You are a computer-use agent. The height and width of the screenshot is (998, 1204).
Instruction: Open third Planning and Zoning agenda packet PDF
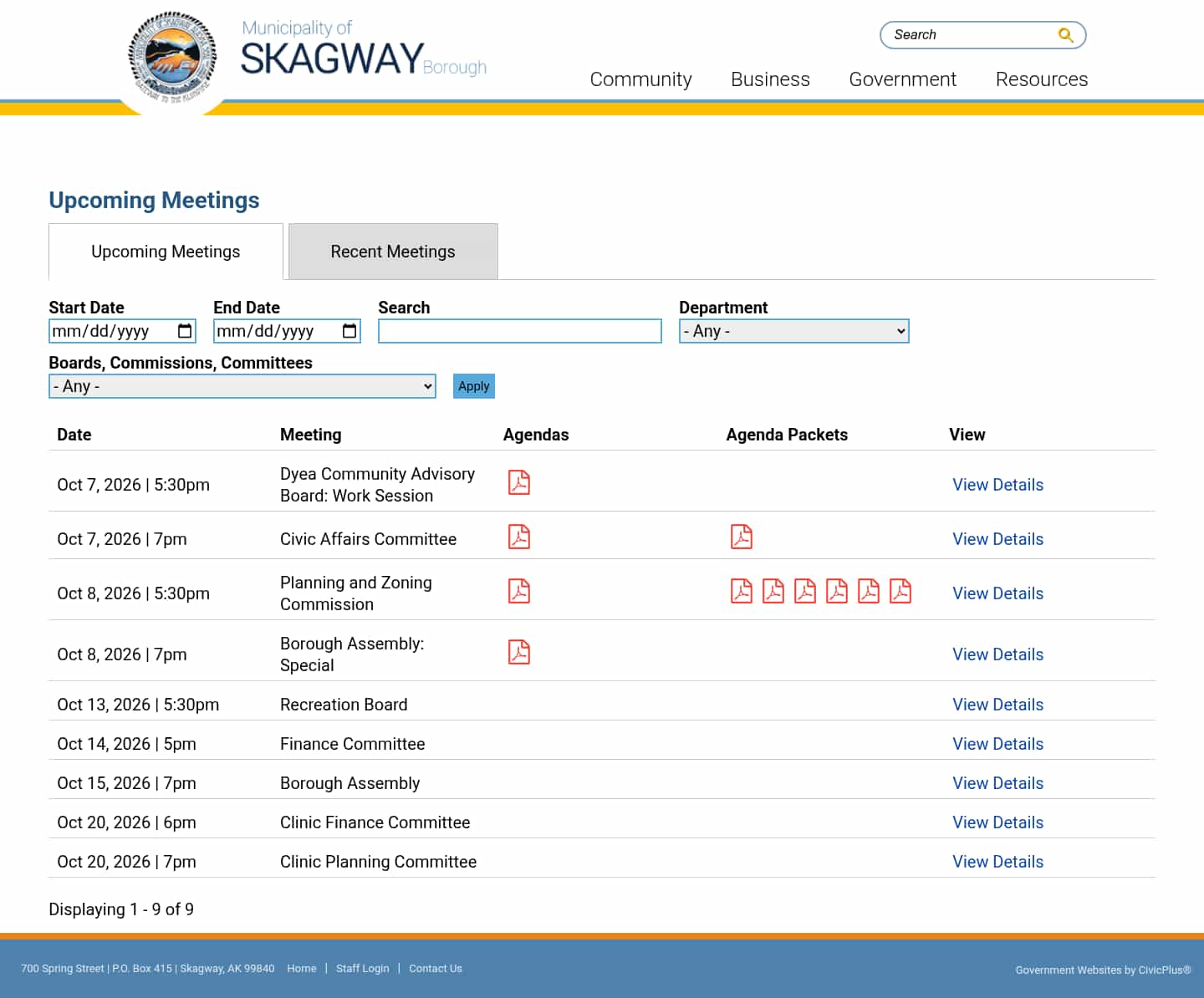pos(805,591)
